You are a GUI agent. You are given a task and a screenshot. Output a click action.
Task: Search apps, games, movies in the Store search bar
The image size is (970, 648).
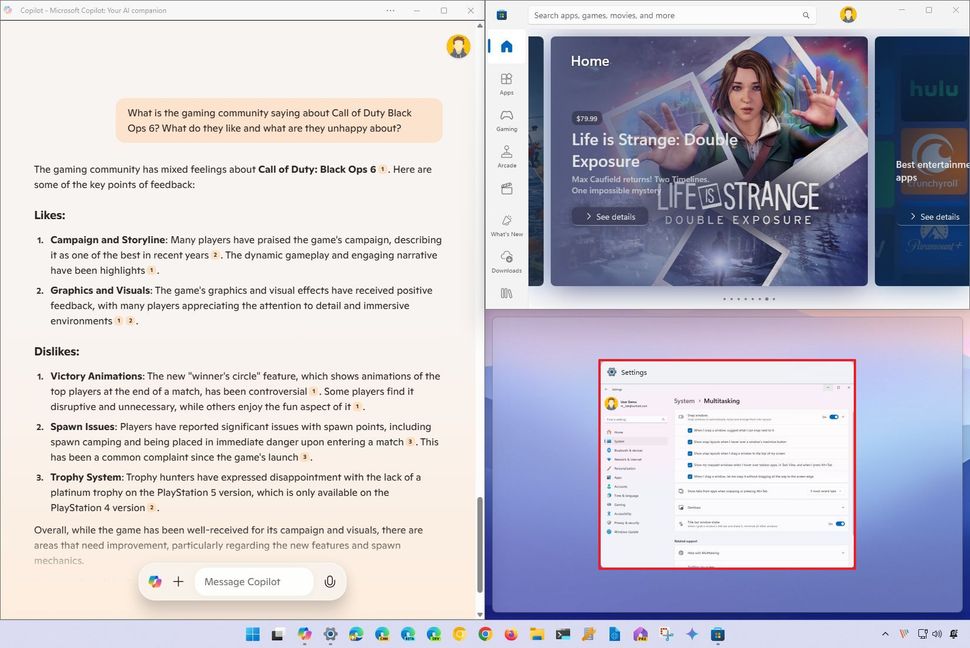[x=670, y=15]
